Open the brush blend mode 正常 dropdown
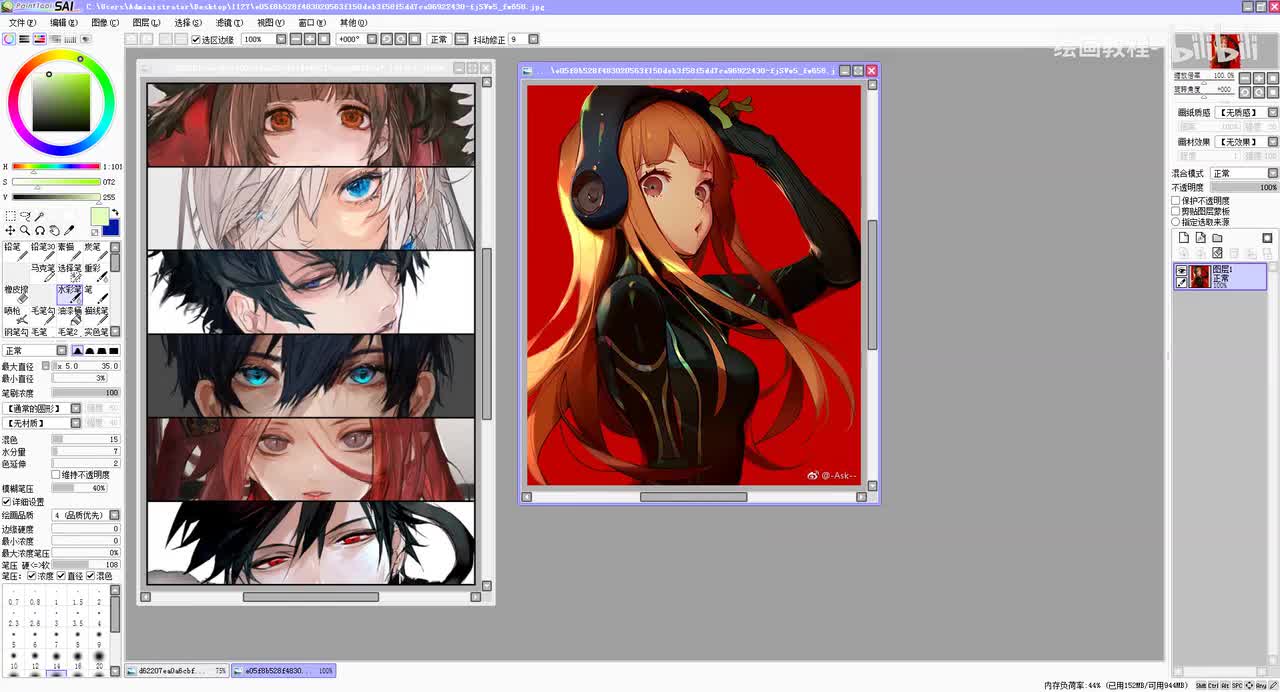The width and height of the screenshot is (1280, 692). click(x=61, y=351)
